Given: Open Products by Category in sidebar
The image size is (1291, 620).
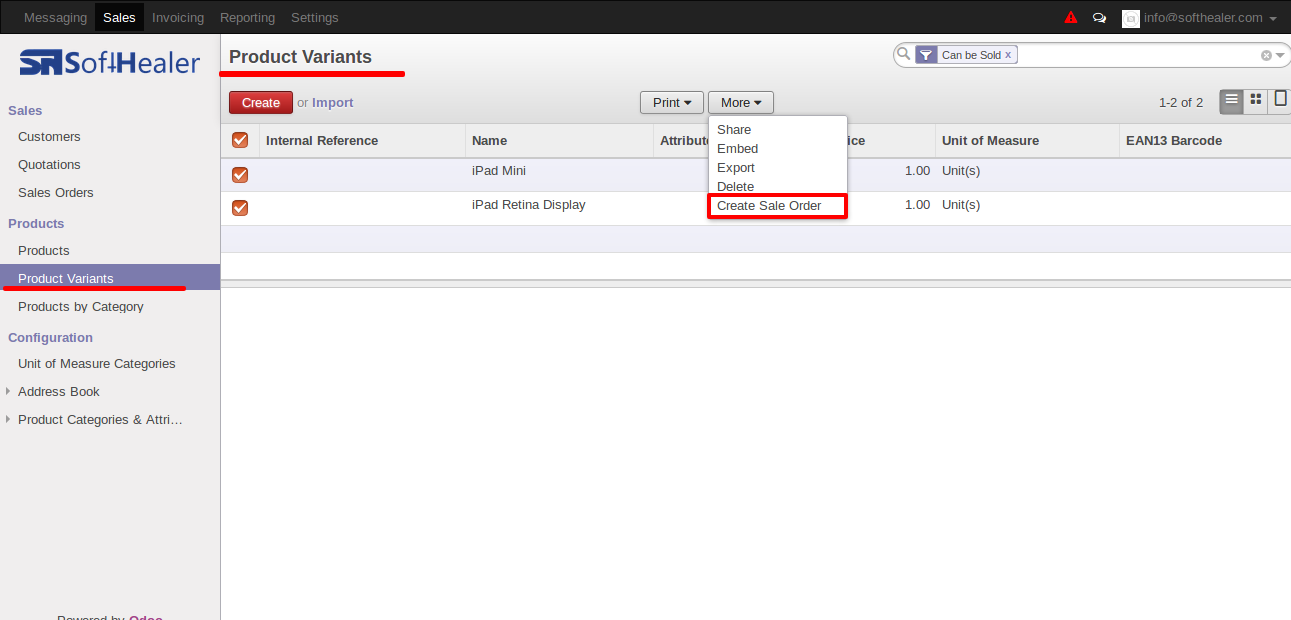Looking at the screenshot, I should coord(81,306).
